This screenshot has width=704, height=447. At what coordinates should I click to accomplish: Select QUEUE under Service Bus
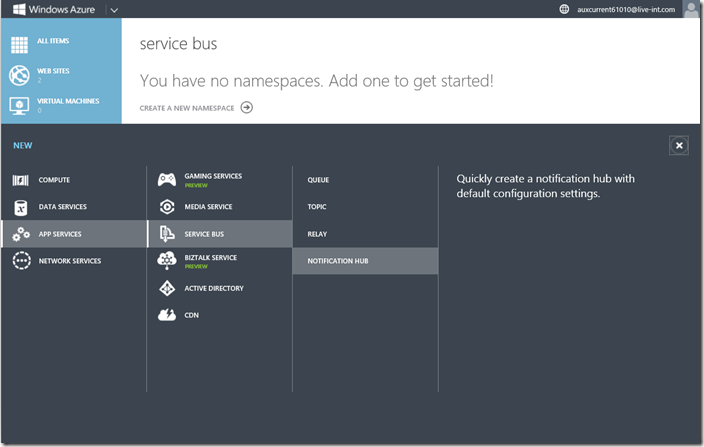318,180
